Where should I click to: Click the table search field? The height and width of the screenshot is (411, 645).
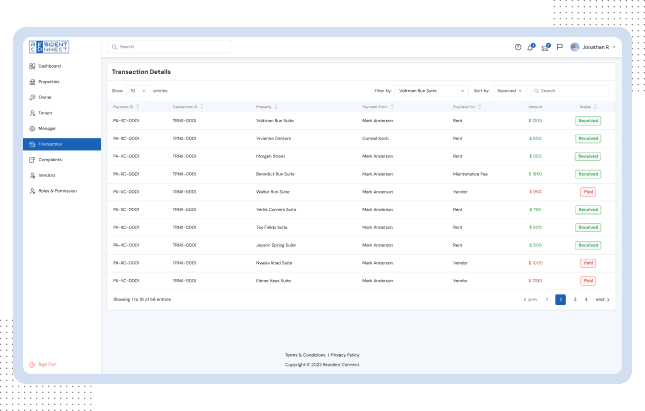coord(572,90)
